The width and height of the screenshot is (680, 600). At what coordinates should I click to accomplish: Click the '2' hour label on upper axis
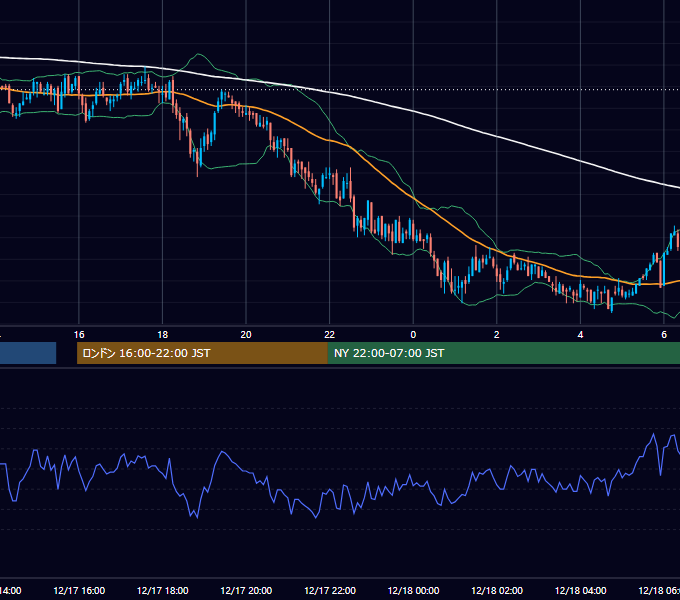(x=497, y=335)
